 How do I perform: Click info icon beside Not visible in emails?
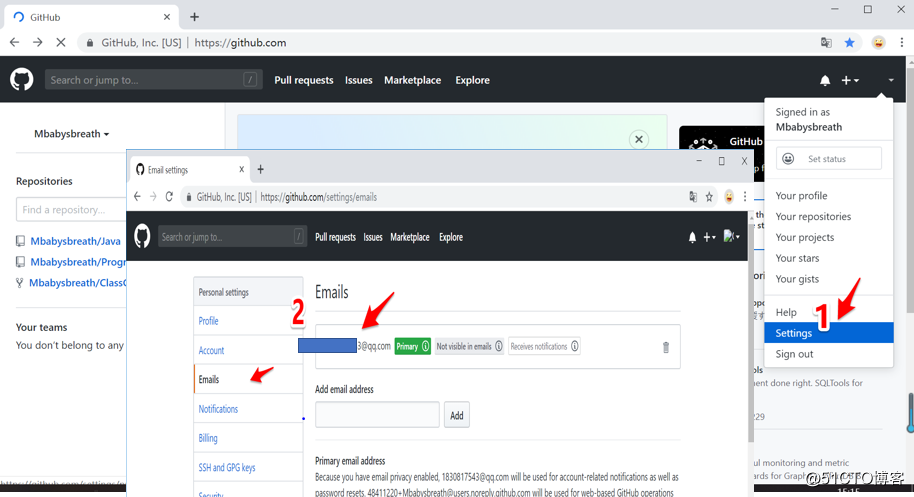[x=498, y=346]
